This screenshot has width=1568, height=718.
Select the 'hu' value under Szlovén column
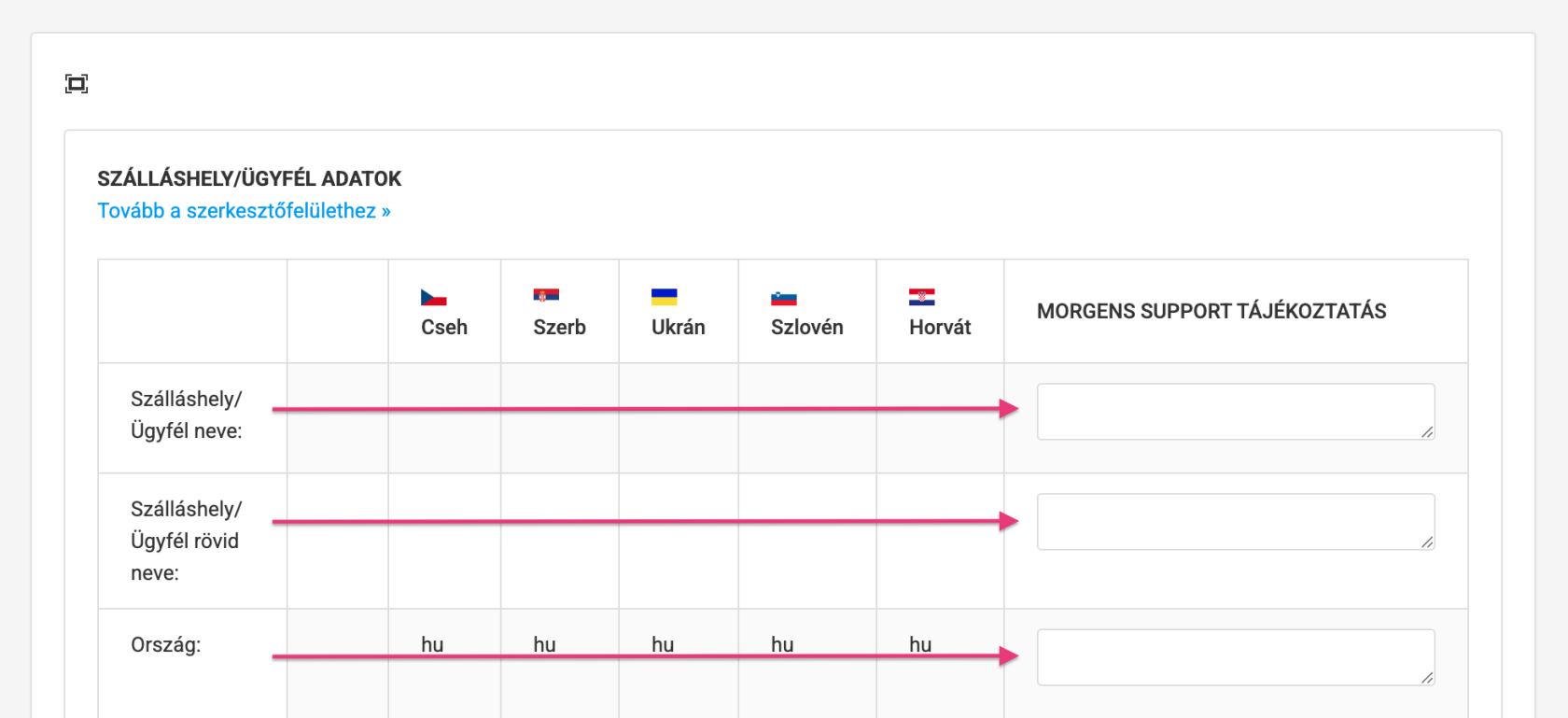point(782,643)
